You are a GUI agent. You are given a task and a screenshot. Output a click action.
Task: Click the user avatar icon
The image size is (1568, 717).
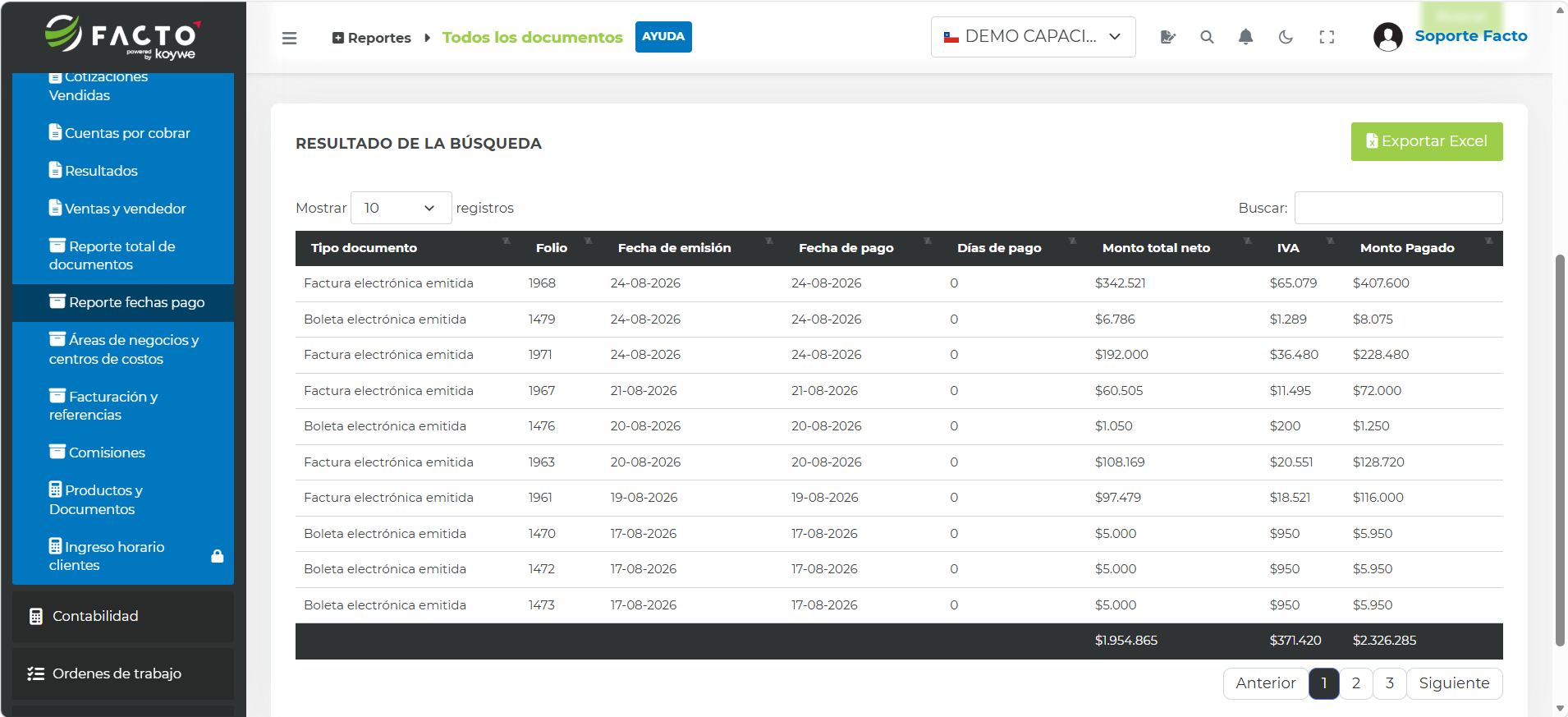[1388, 37]
